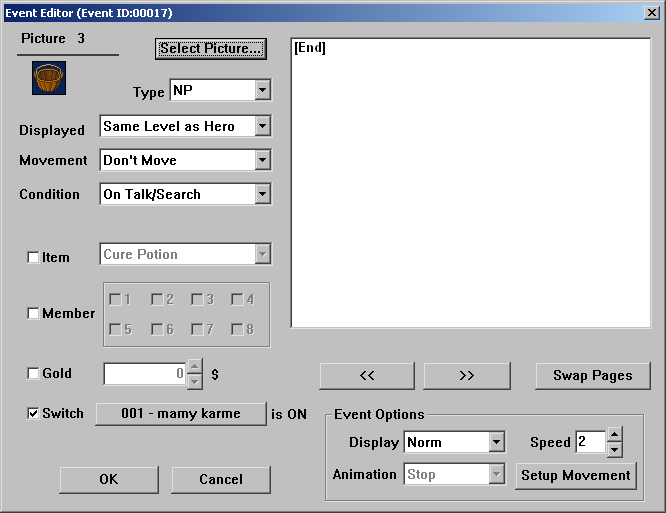The width and height of the screenshot is (666, 513).
Task: Click the Swap Pages button
Action: pyautogui.click(x=593, y=375)
